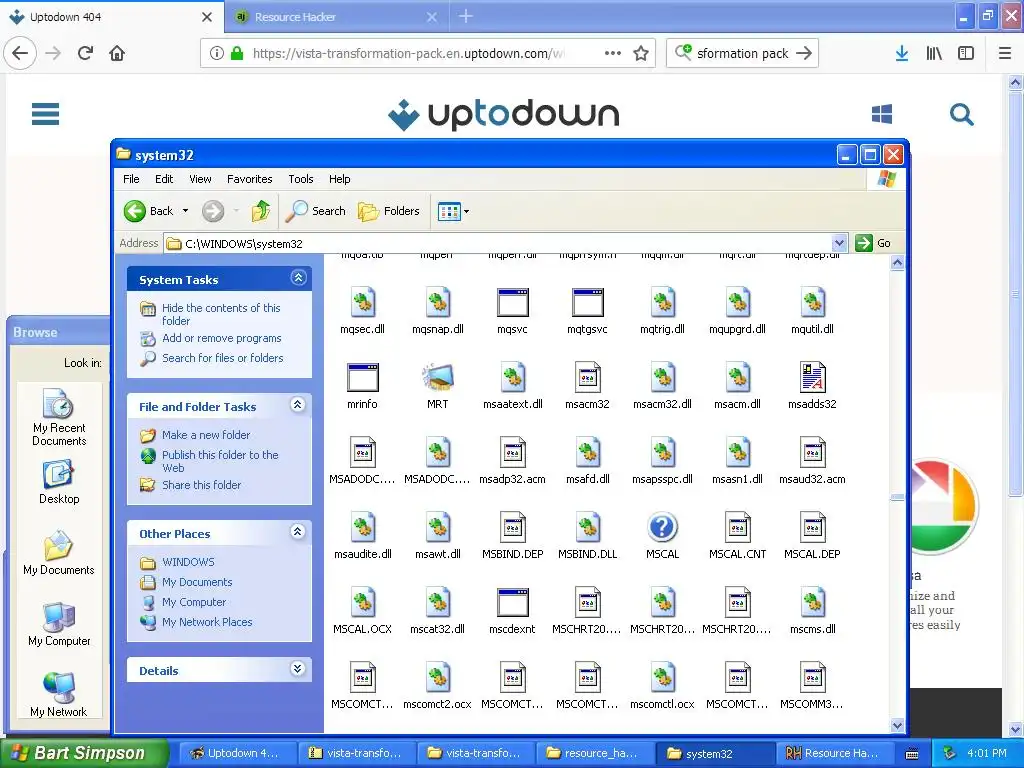Select the msaatext.dll file icon
This screenshot has width=1024, height=768.
(513, 377)
